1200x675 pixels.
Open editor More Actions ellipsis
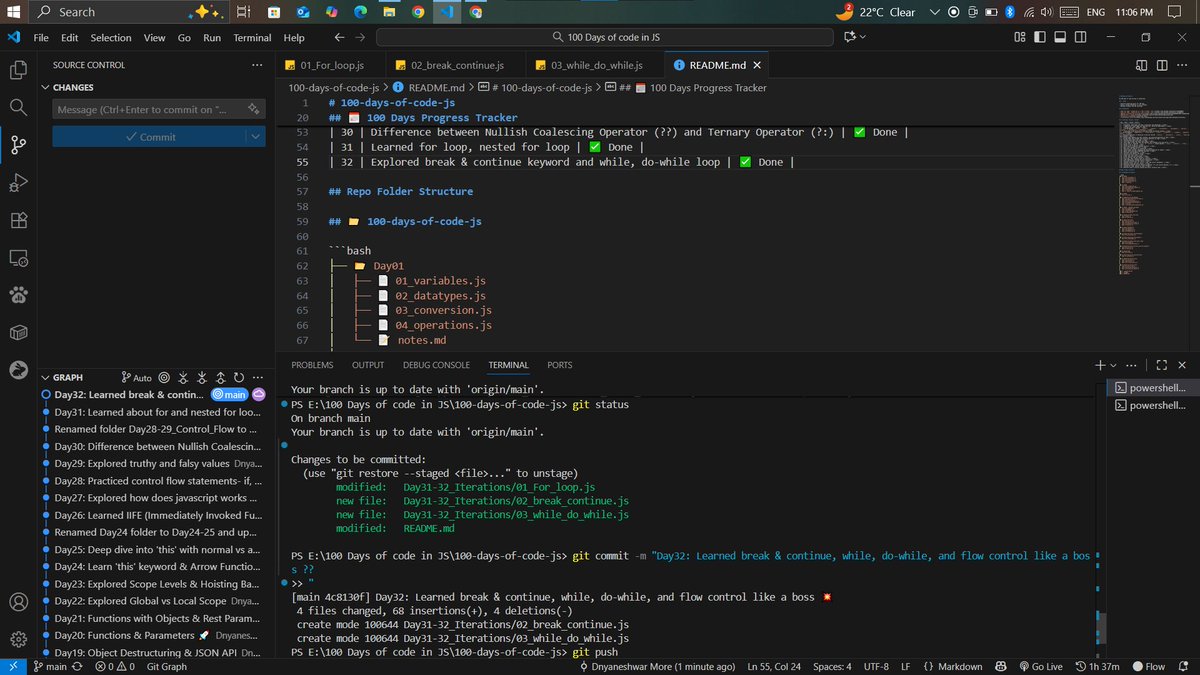1182,65
